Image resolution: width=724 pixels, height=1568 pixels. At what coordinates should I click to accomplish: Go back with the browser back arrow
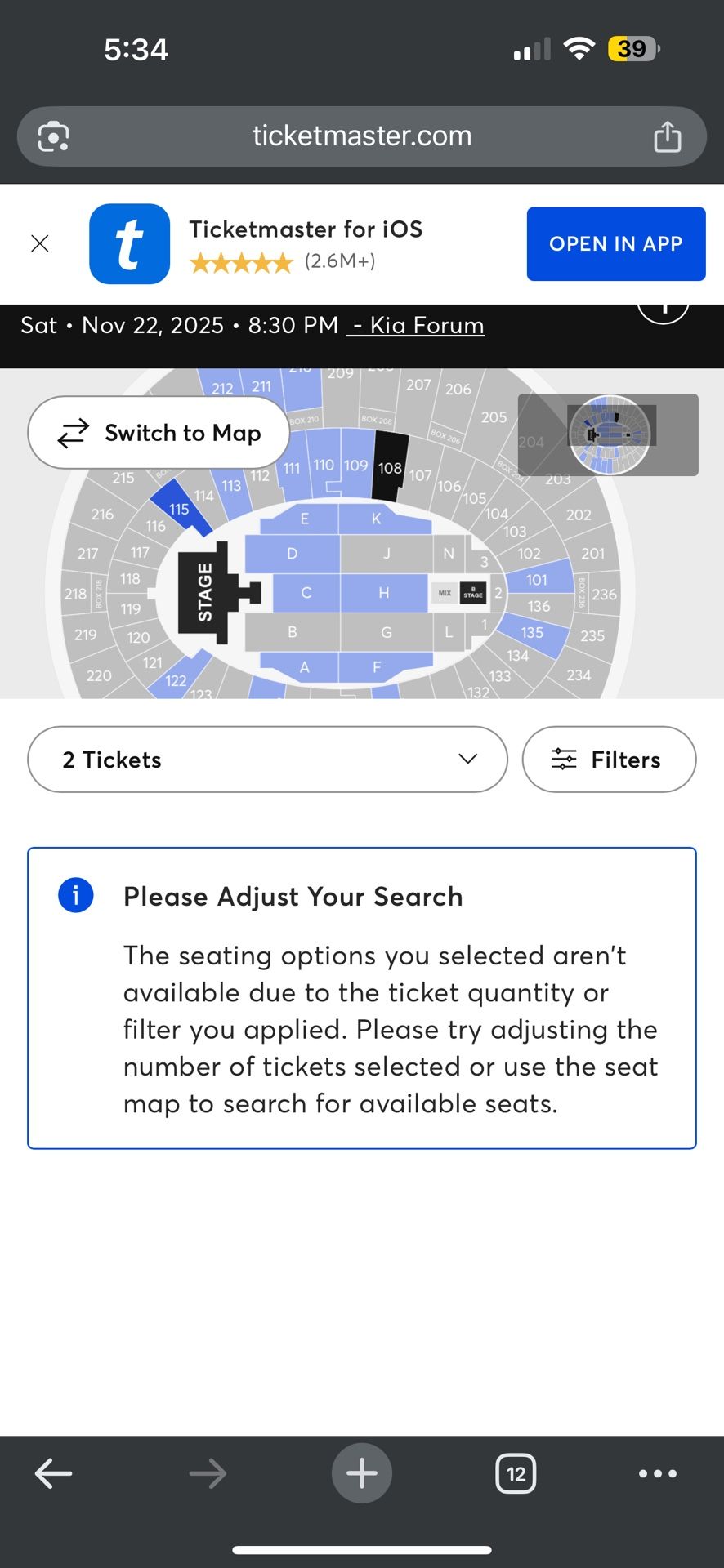click(54, 1473)
